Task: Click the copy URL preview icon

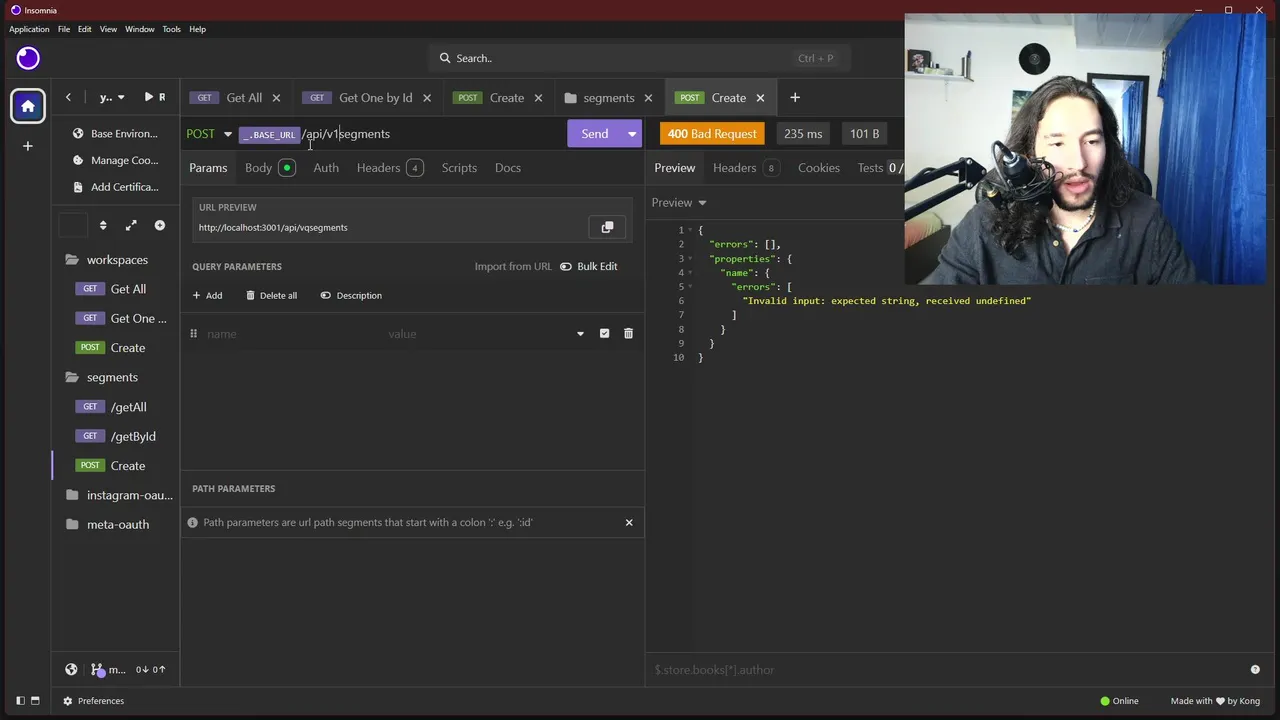Action: click(x=607, y=227)
